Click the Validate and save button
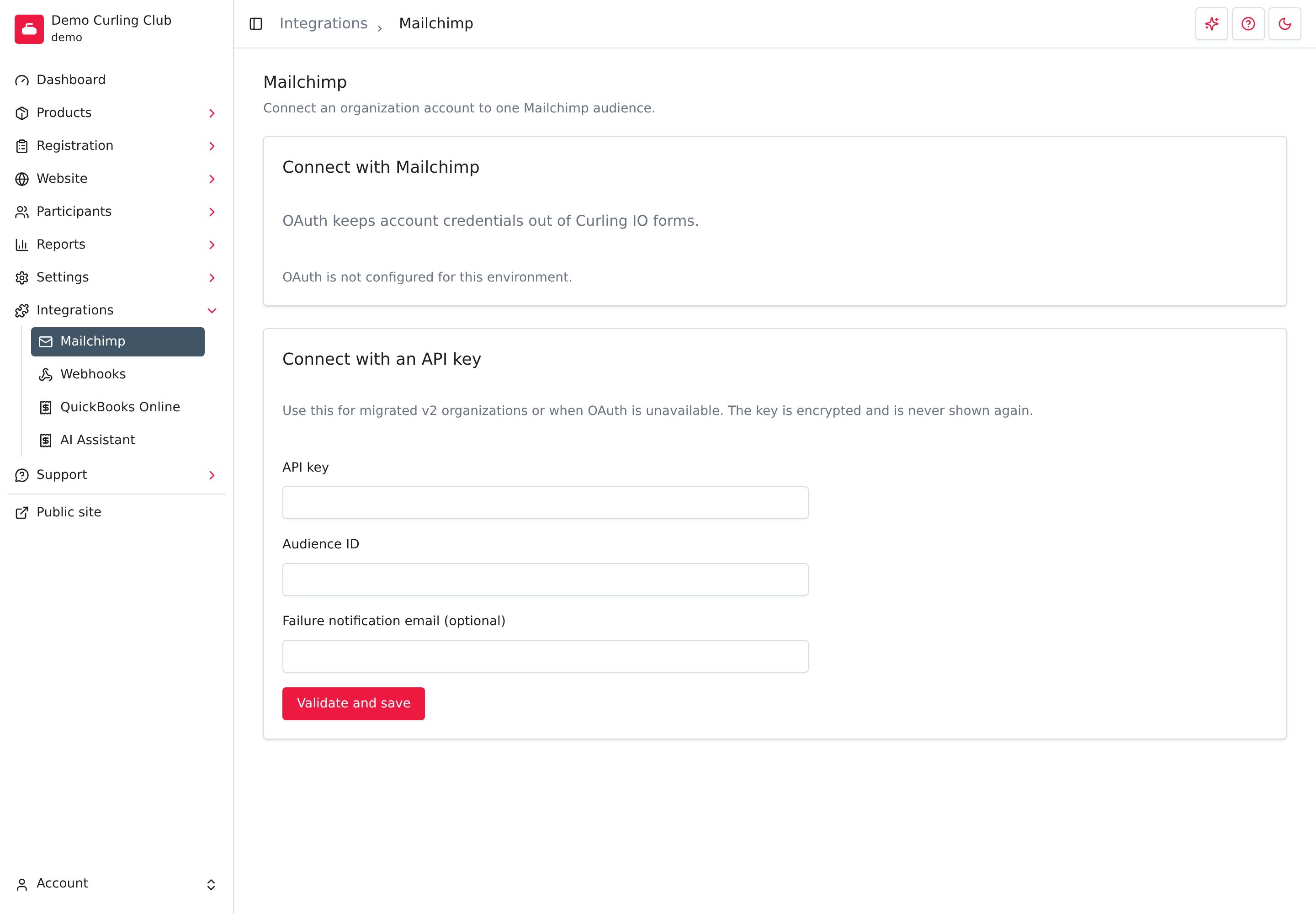 tap(353, 703)
